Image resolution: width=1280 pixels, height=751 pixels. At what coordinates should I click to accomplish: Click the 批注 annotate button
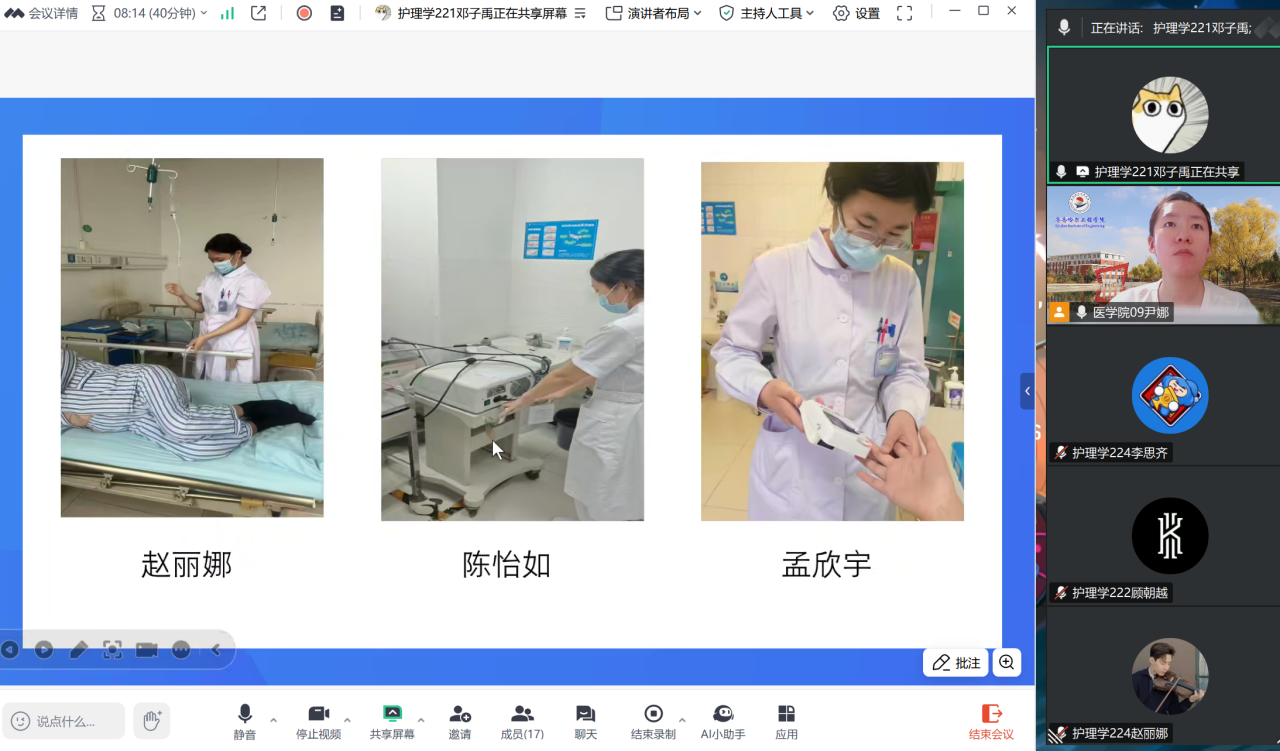(x=956, y=662)
